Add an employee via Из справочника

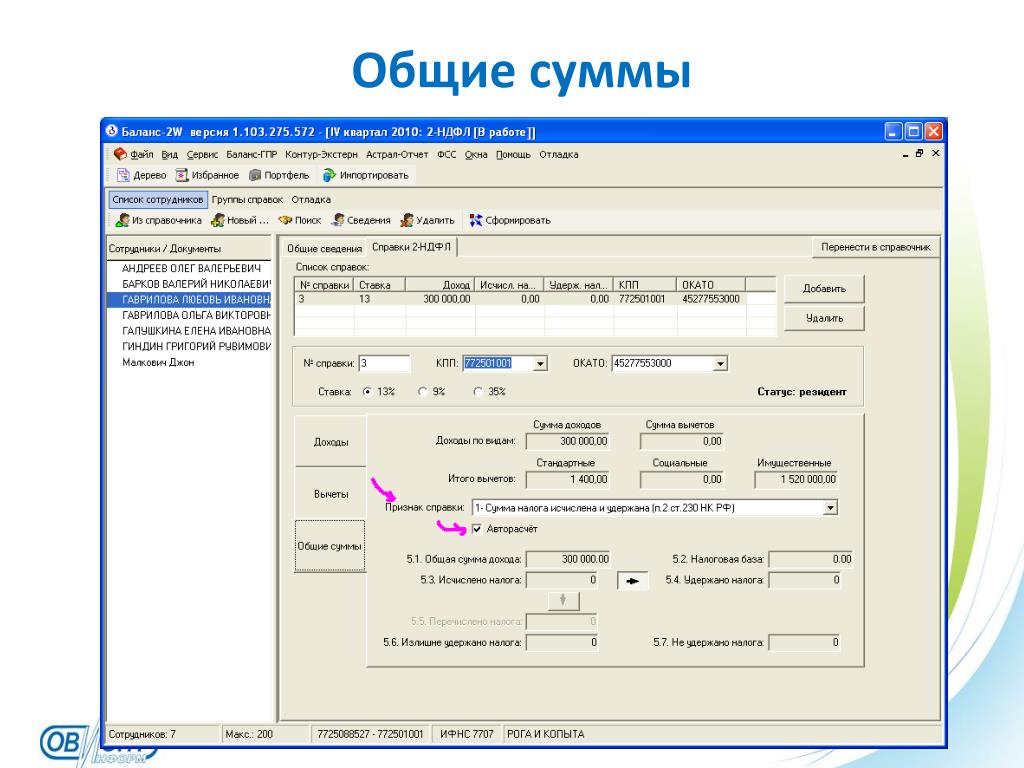tap(122, 220)
